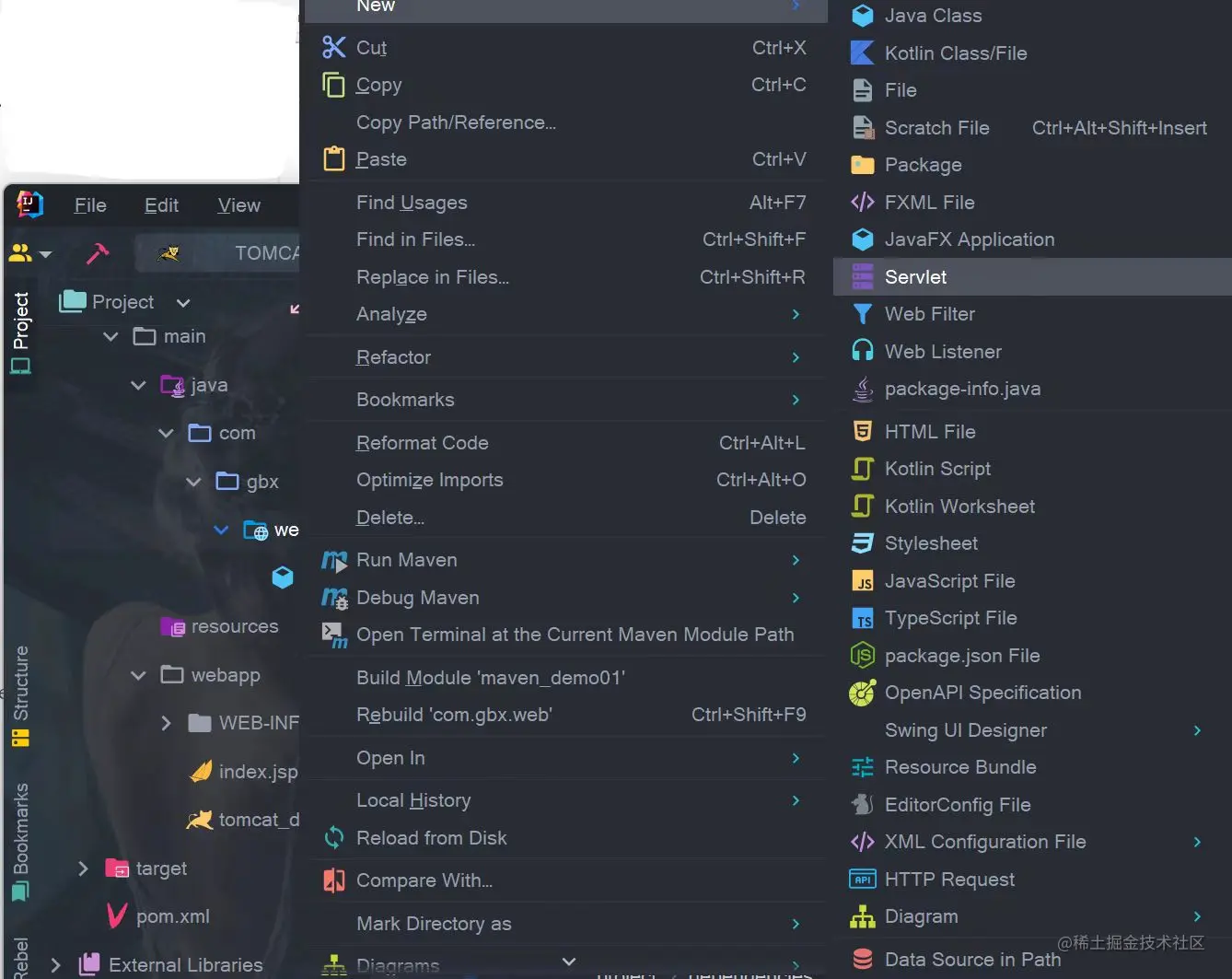Click the package.json File icon

(x=862, y=656)
